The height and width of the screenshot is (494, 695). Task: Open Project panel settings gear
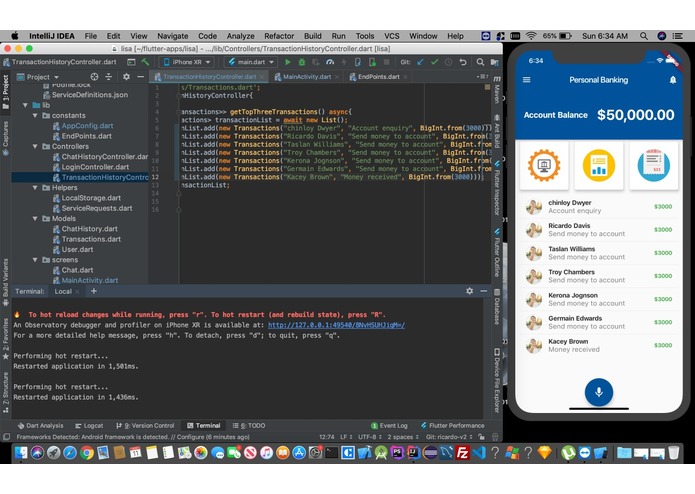pyautogui.click(x=126, y=77)
